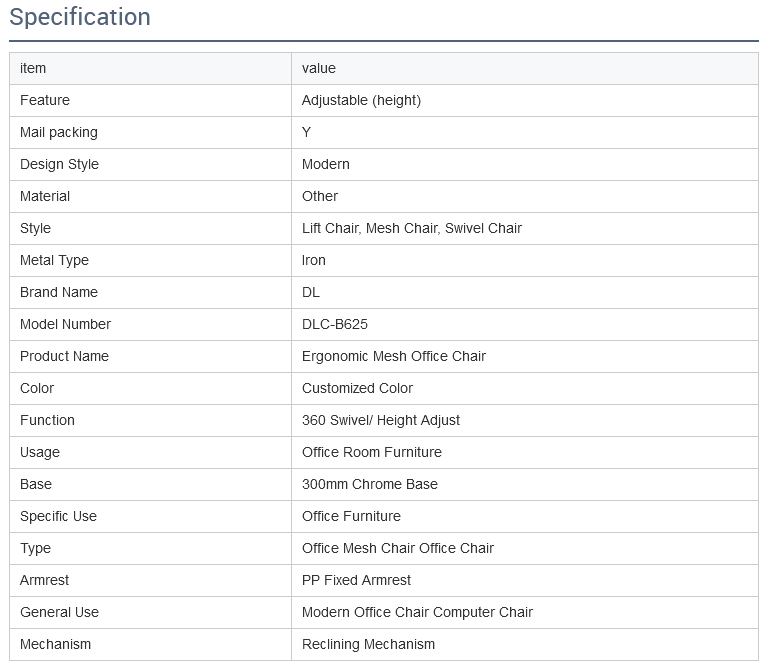The image size is (765, 666).
Task: Click the 'Iron' metal type value
Action: click(x=314, y=260)
